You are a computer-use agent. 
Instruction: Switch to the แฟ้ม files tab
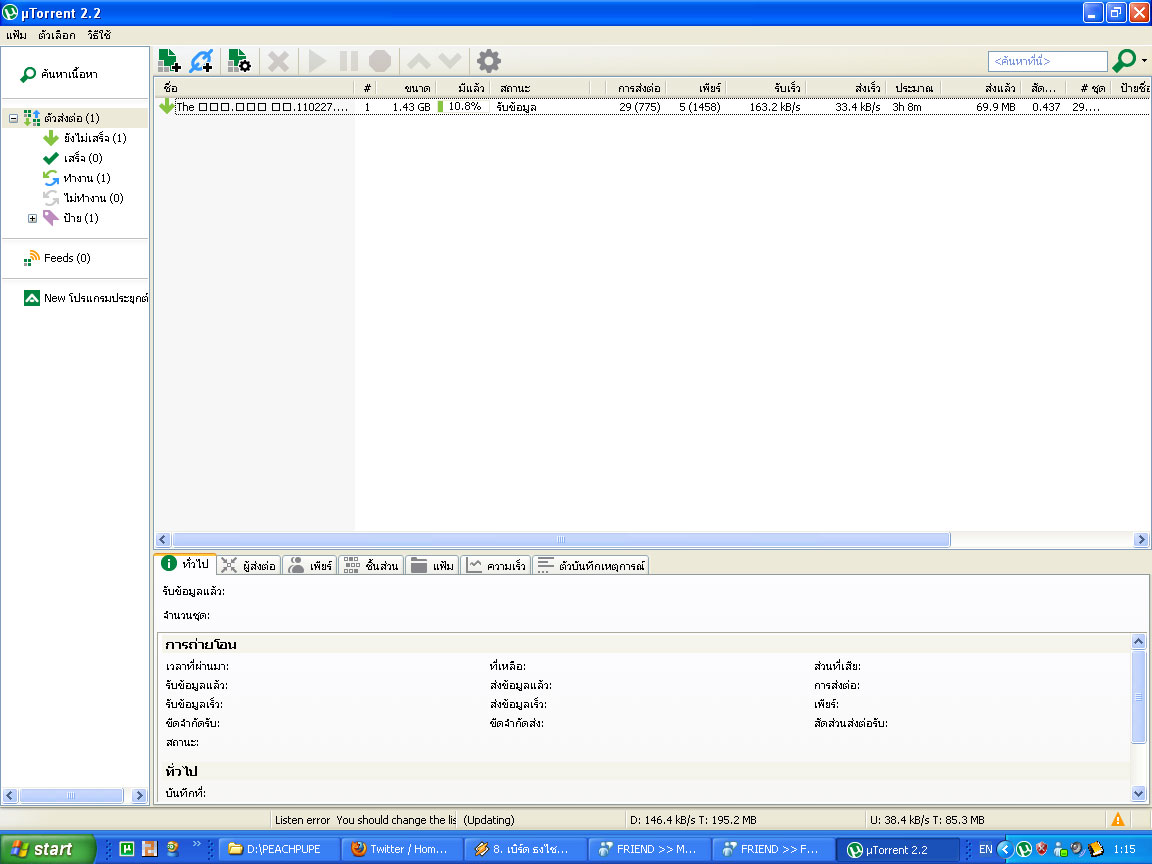click(x=432, y=566)
